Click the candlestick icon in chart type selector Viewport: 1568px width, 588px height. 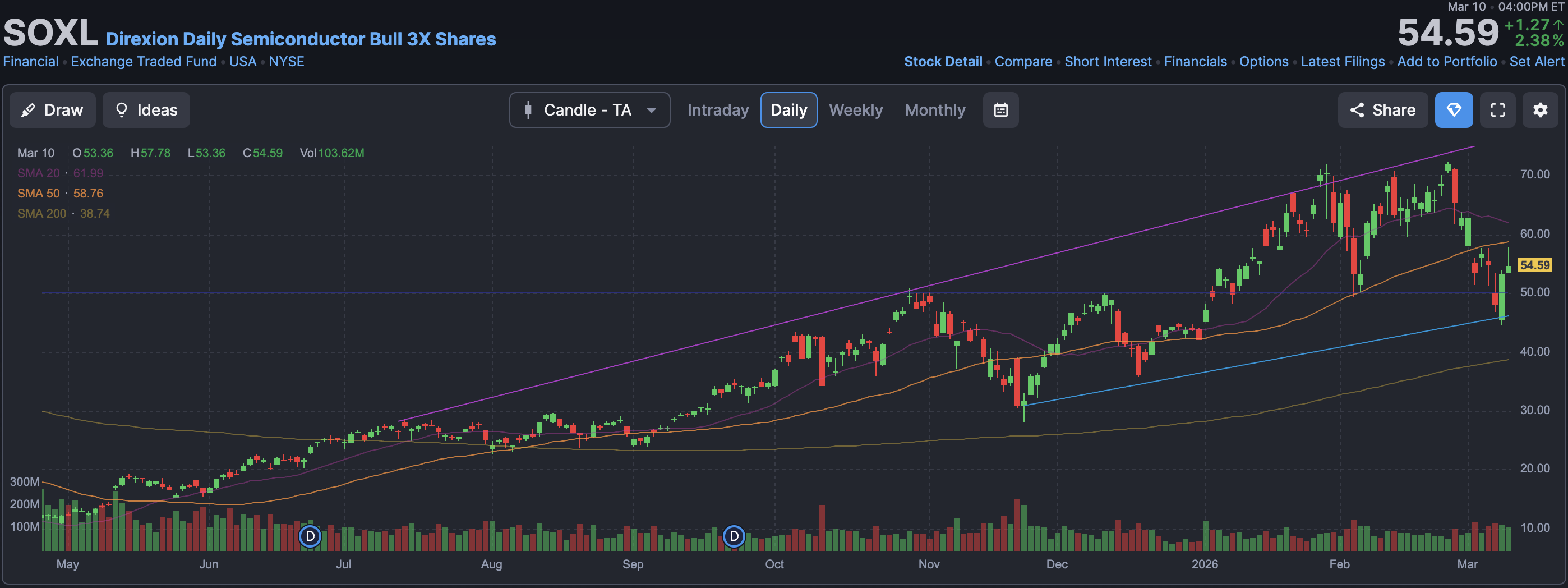point(528,110)
